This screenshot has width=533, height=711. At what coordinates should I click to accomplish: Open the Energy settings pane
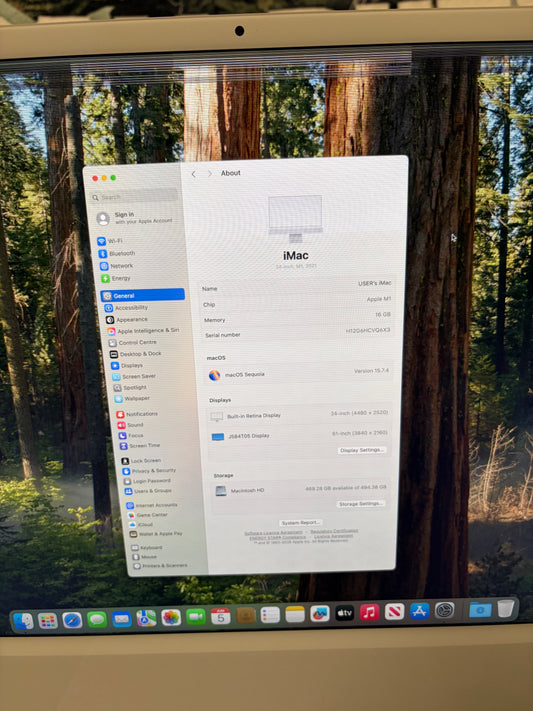(116, 278)
